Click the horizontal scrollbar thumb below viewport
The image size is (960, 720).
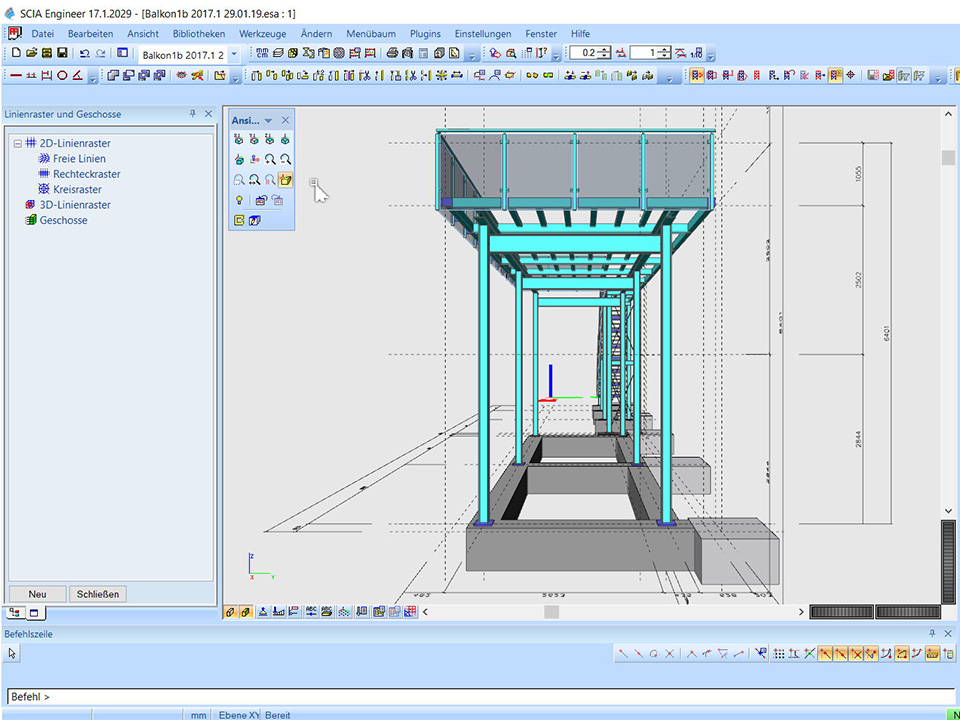coord(551,612)
